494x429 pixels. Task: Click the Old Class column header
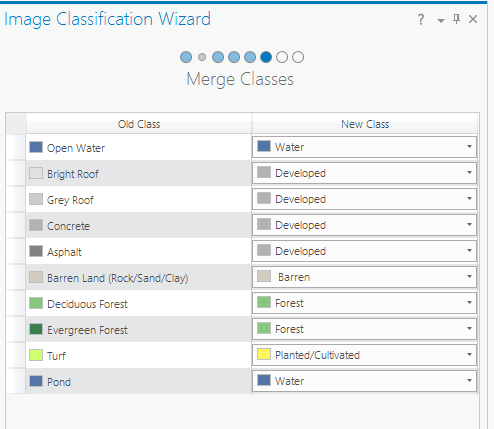pos(139,124)
